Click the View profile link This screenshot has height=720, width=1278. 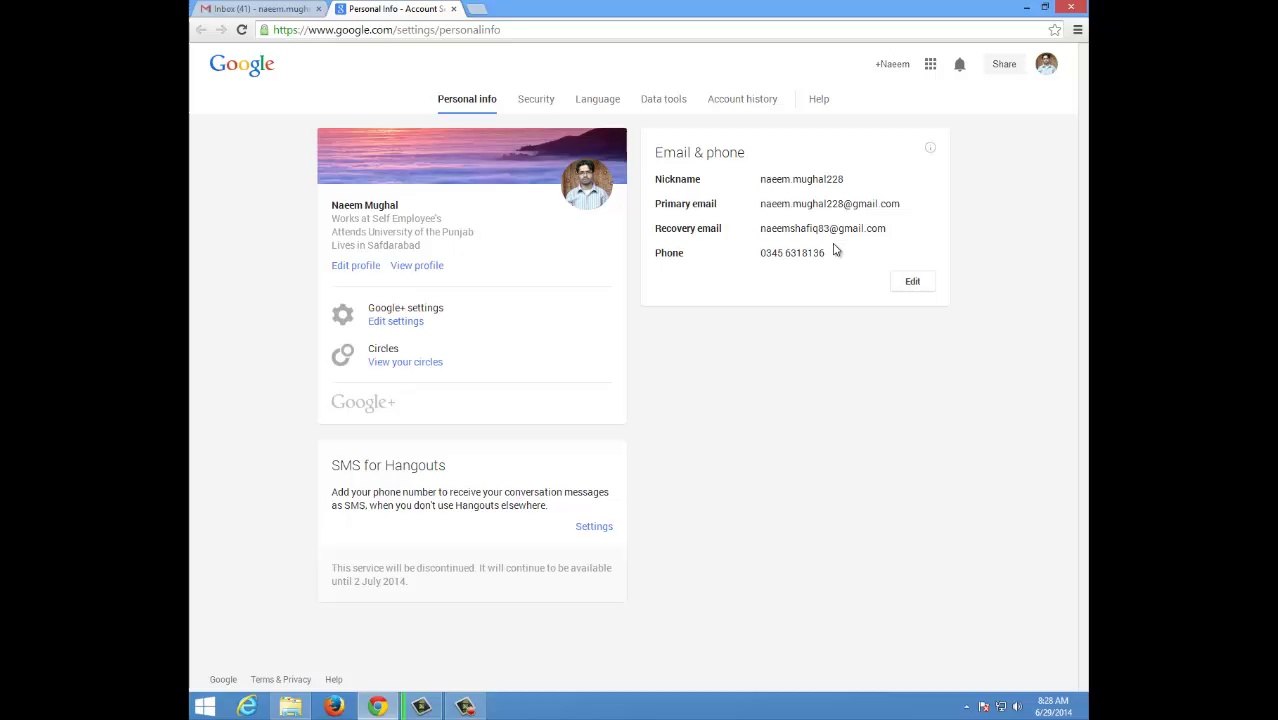coord(417,266)
